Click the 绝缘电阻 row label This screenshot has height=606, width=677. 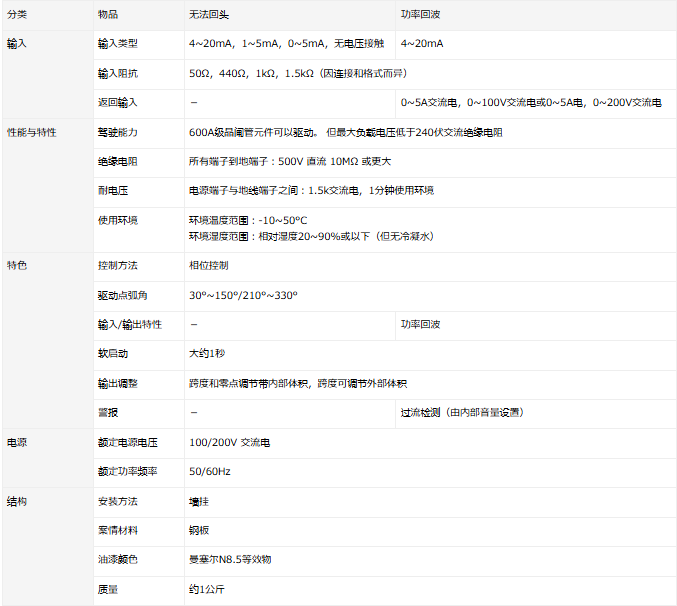118,161
